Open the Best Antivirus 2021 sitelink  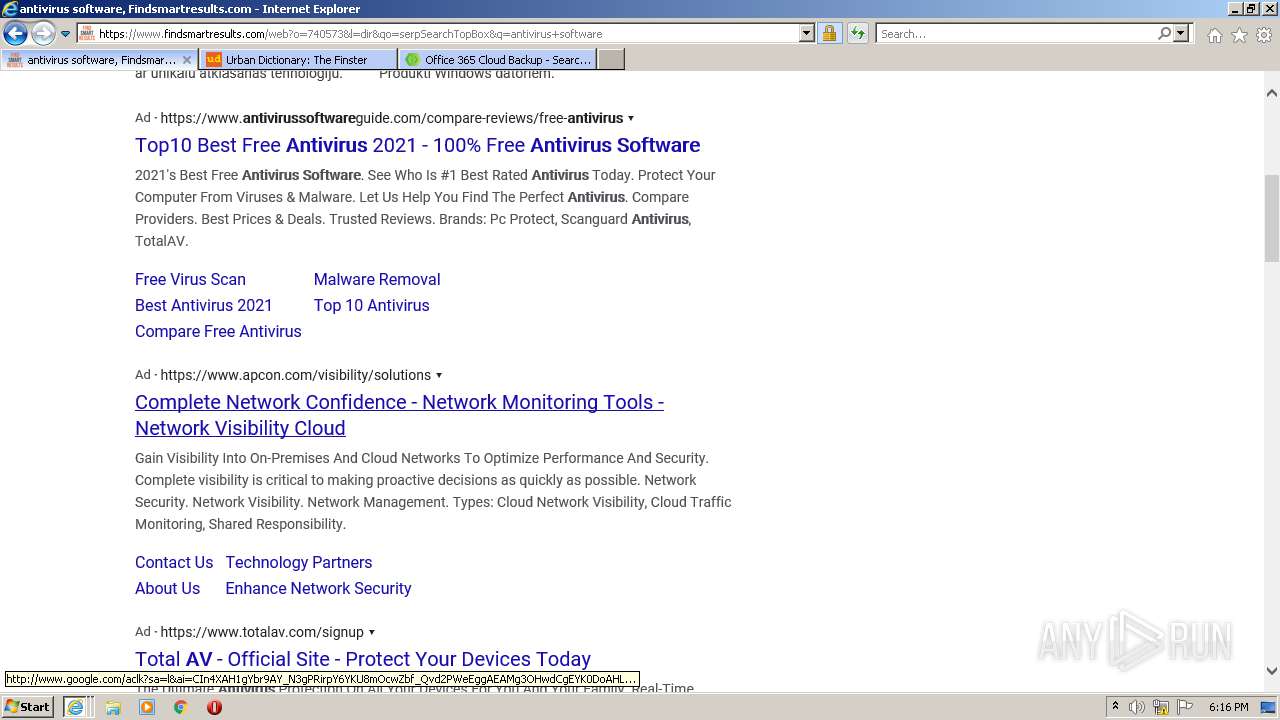click(x=204, y=305)
